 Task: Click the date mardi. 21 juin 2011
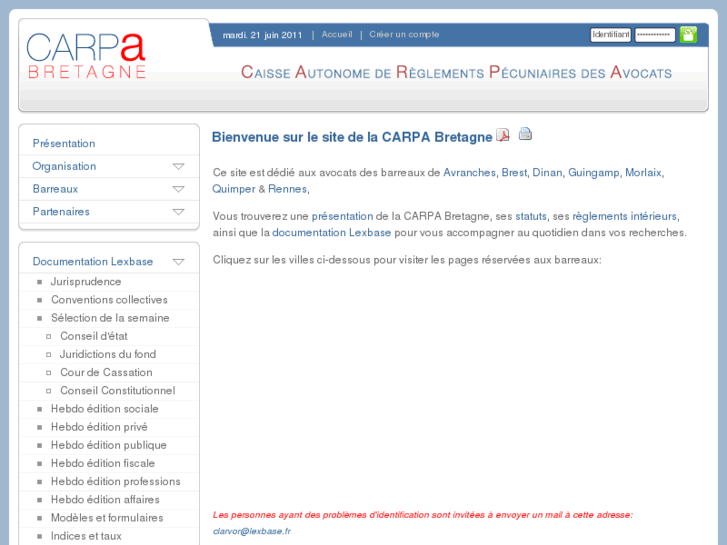tap(262, 35)
